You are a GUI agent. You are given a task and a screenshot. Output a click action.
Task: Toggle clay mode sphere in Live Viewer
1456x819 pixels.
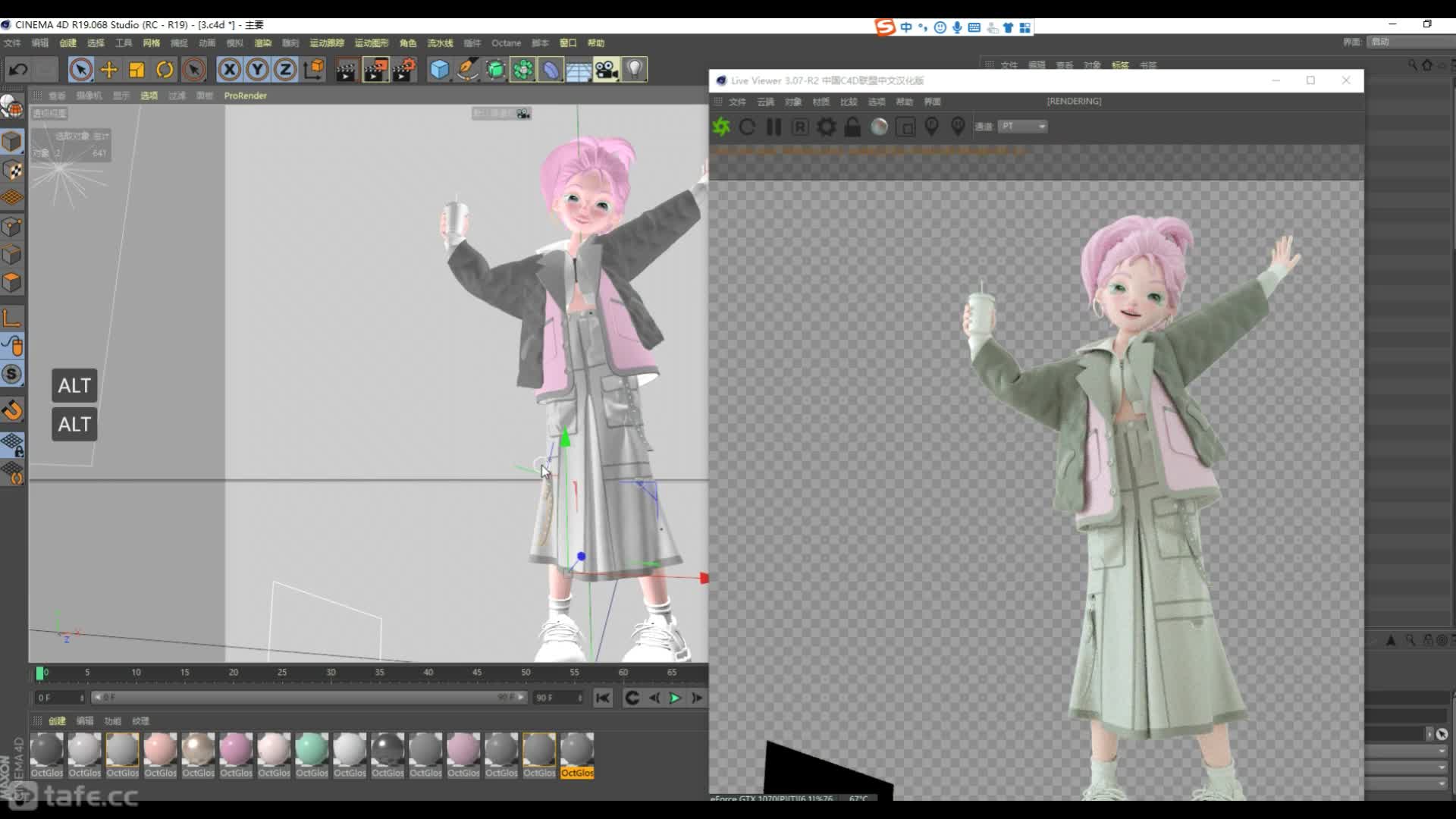[x=879, y=127]
